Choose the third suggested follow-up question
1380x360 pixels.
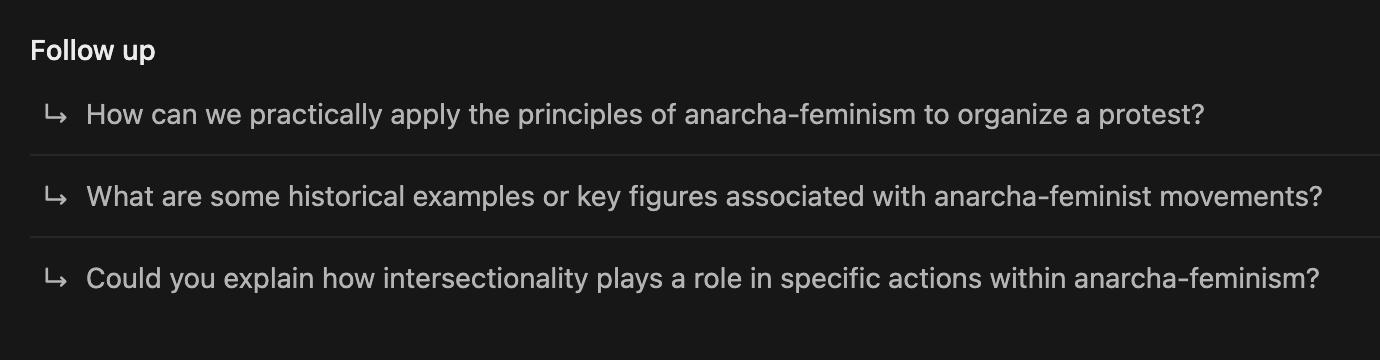click(x=703, y=279)
